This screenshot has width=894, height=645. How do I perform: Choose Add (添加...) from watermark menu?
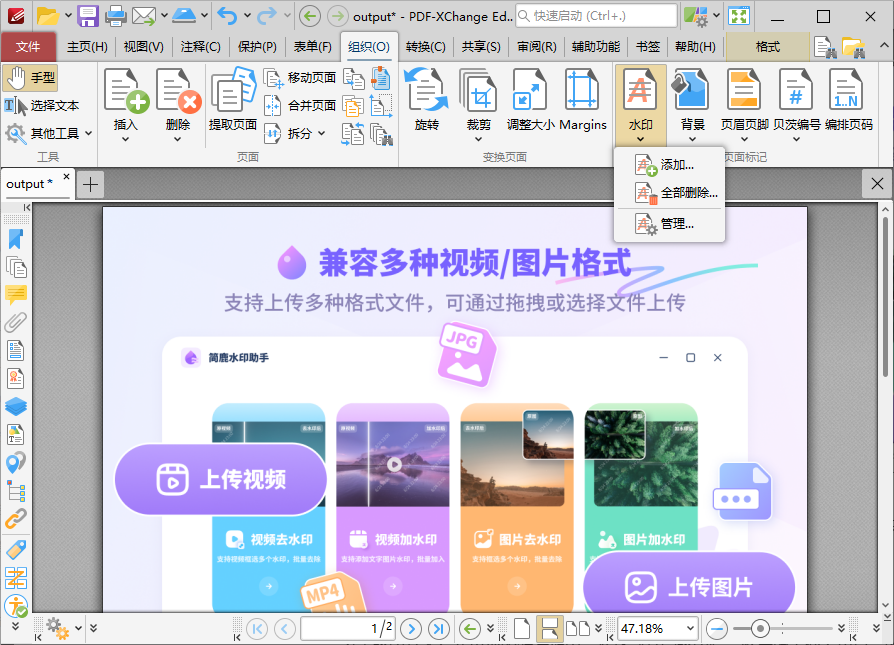676,165
